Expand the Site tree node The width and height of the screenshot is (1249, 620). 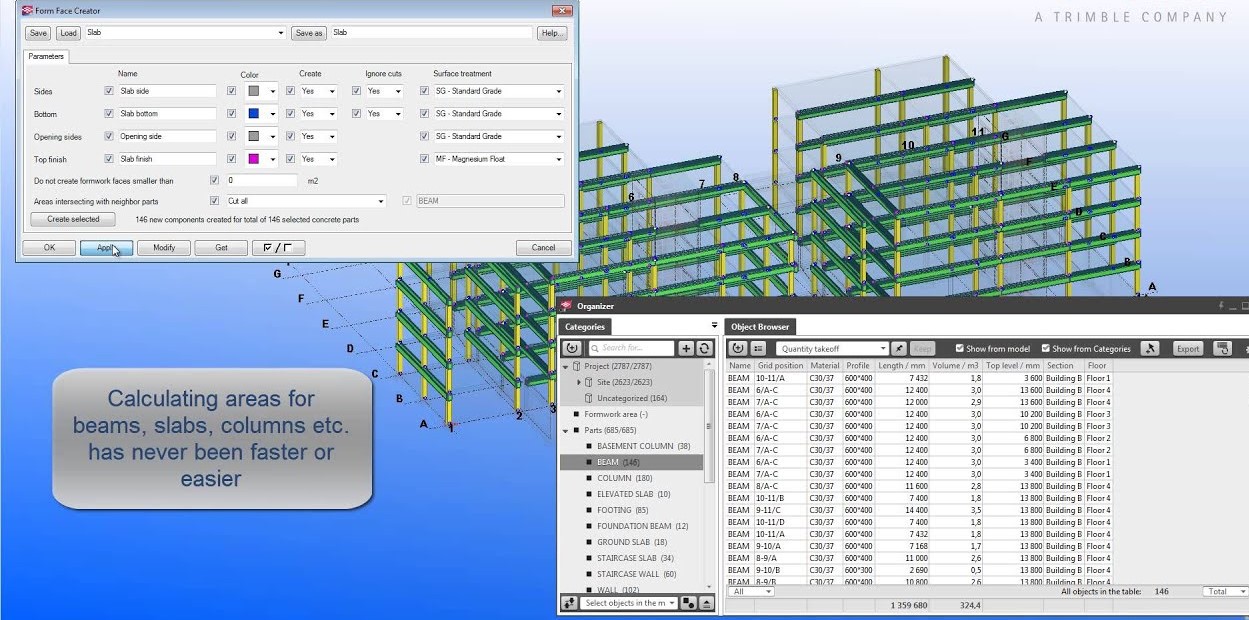pos(578,382)
